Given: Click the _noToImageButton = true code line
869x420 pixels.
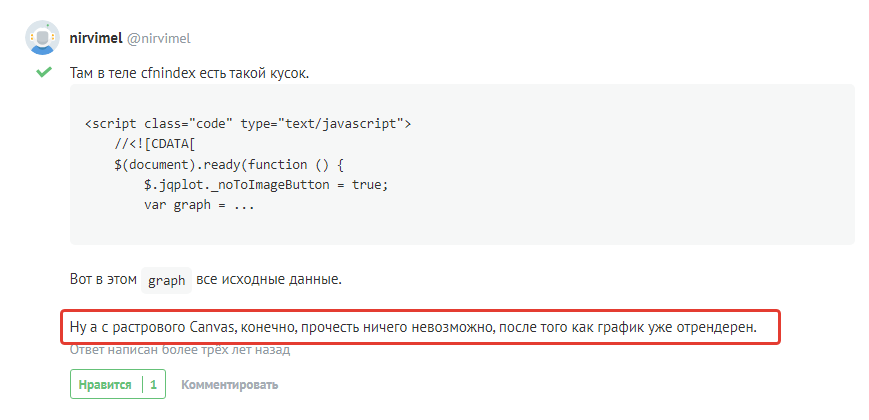Looking at the screenshot, I should pyautogui.click(x=265, y=184).
